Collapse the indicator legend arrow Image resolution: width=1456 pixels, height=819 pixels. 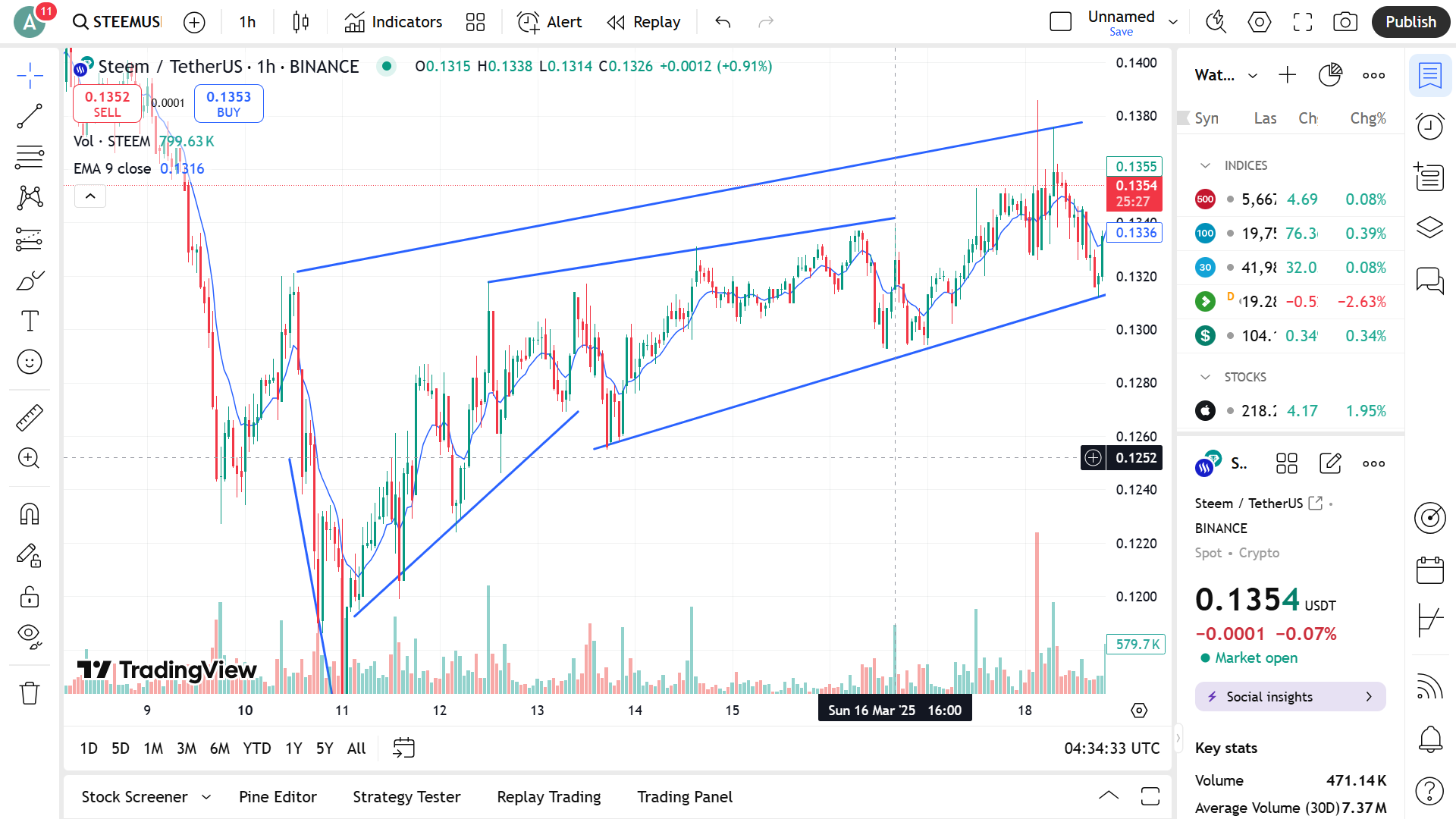click(90, 196)
